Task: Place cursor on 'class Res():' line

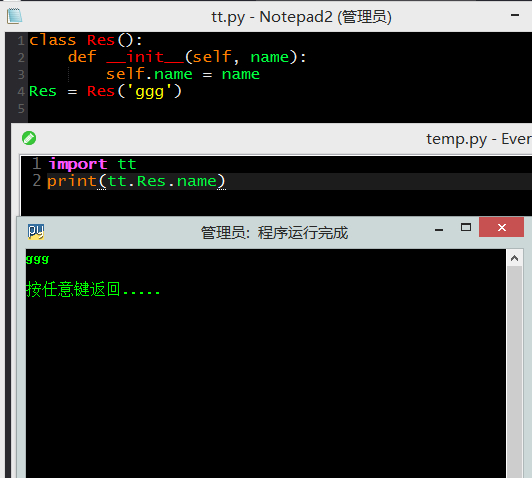Action: [x=86, y=40]
